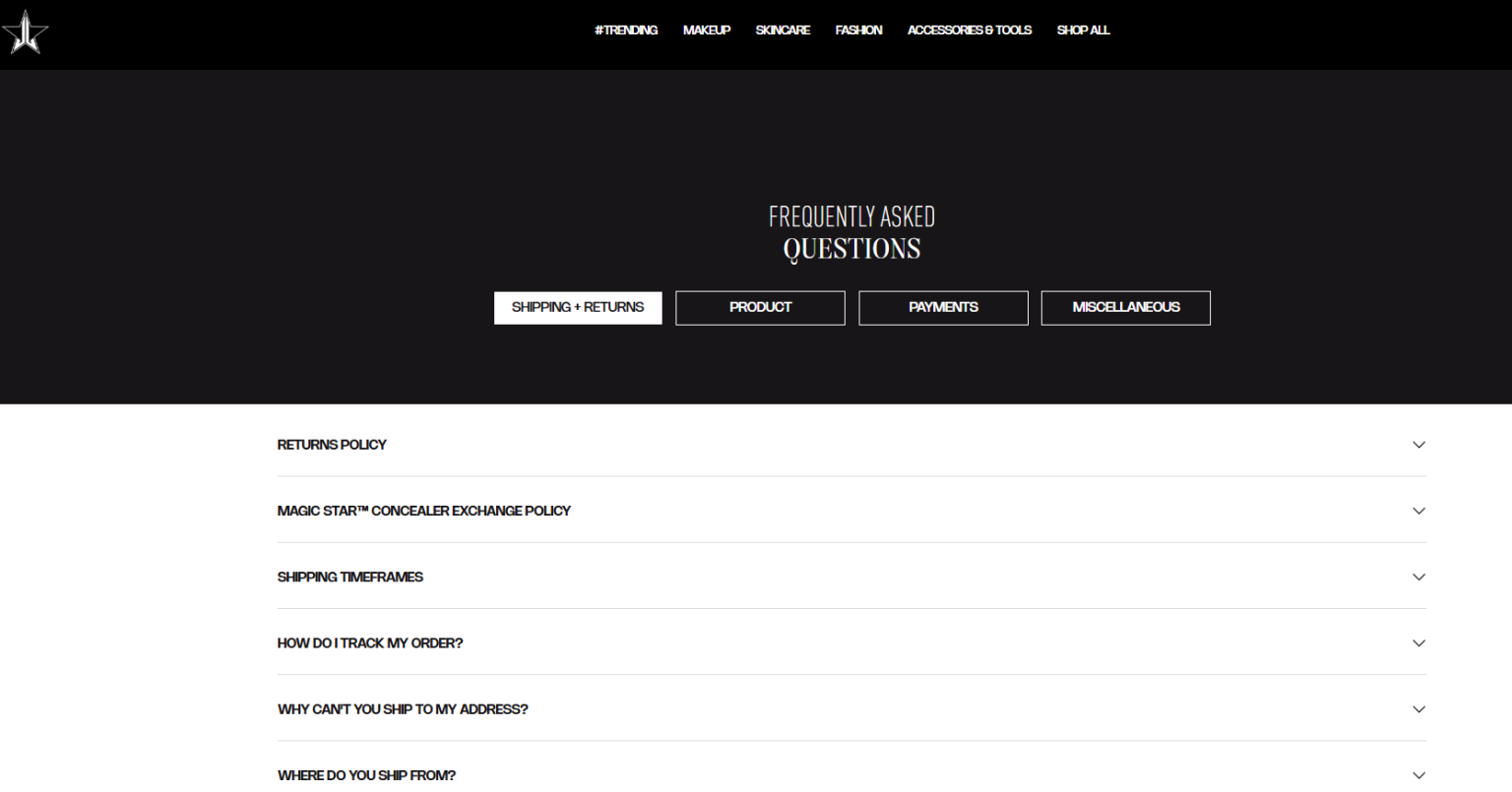
Task: Go to the FASHION section
Action: pyautogui.click(x=858, y=30)
